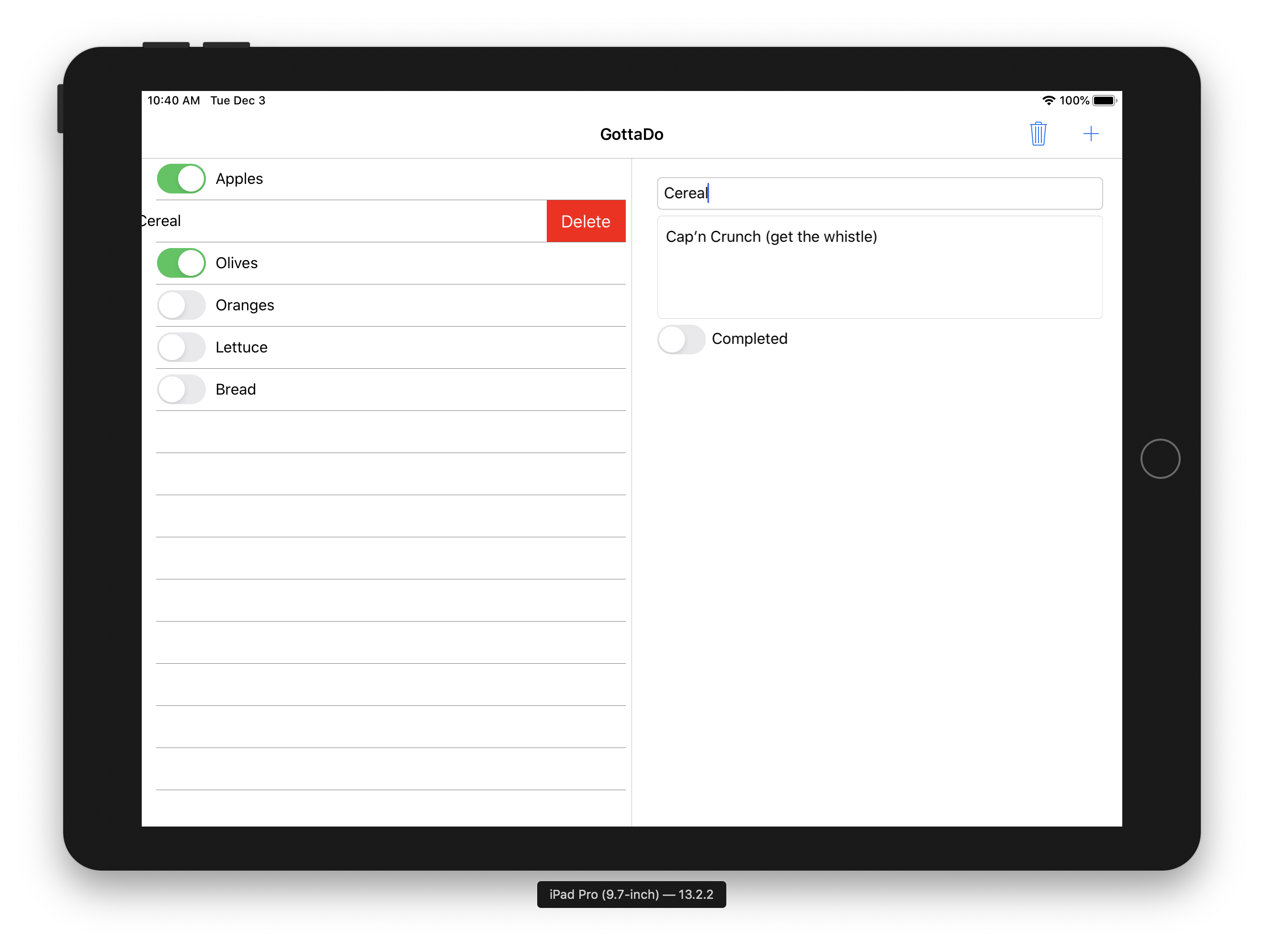This screenshot has width=1264, height=952.
Task: Click the battery indicator icon
Action: 1104,101
